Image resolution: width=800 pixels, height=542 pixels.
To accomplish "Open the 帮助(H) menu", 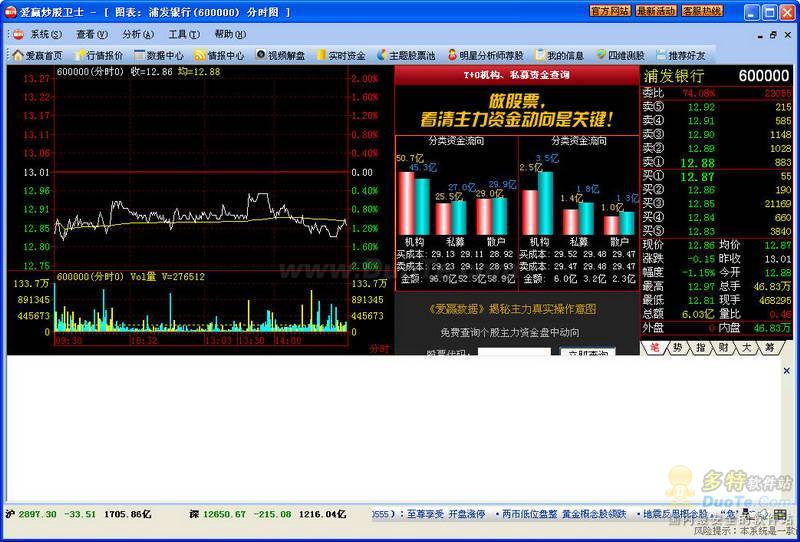I will (x=230, y=34).
